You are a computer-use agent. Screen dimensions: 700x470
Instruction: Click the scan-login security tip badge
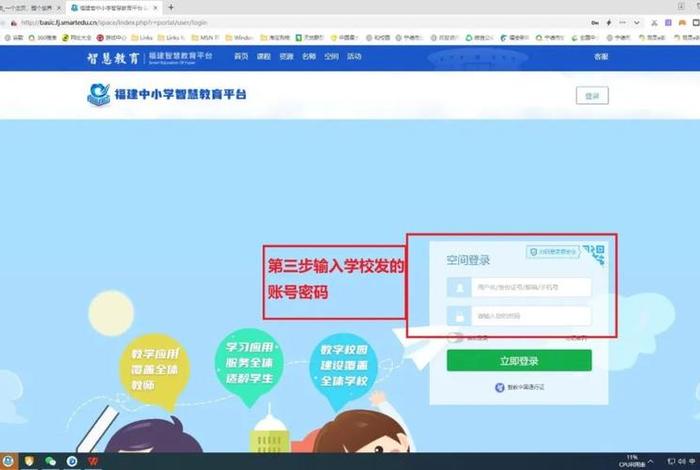(553, 252)
